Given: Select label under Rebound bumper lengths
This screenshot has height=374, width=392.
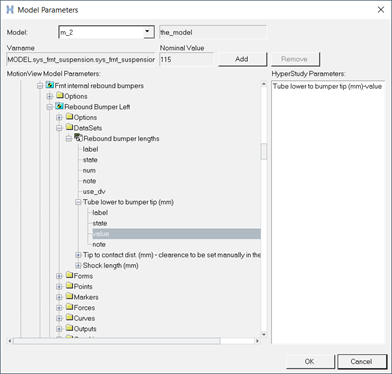Looking at the screenshot, I should click(x=90, y=149).
